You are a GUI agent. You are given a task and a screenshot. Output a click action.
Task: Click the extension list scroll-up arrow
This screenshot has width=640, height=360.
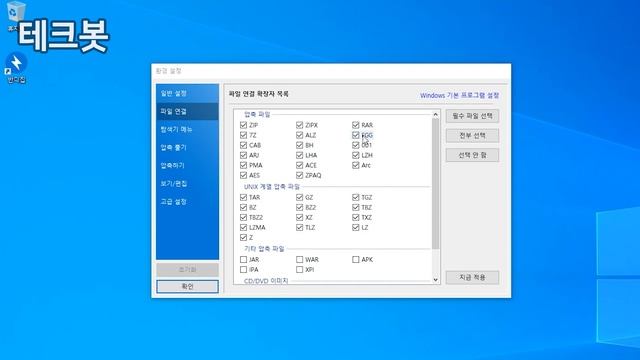click(436, 115)
